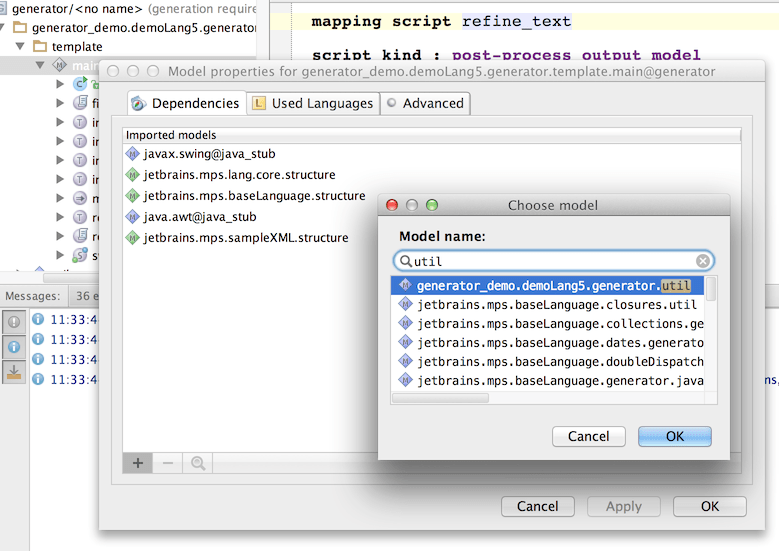
Task: Toggle the warnings filter in Messages panel
Action: (14, 322)
